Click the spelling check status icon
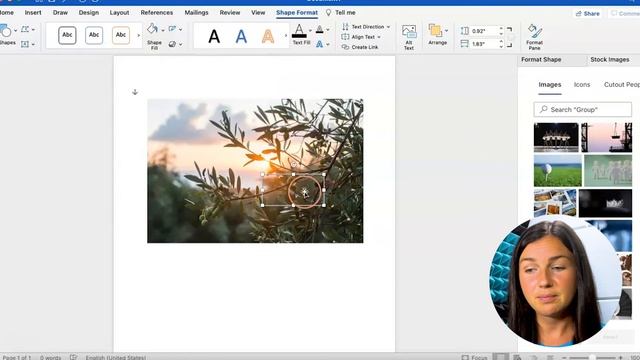The image size is (640, 360). [x=73, y=357]
